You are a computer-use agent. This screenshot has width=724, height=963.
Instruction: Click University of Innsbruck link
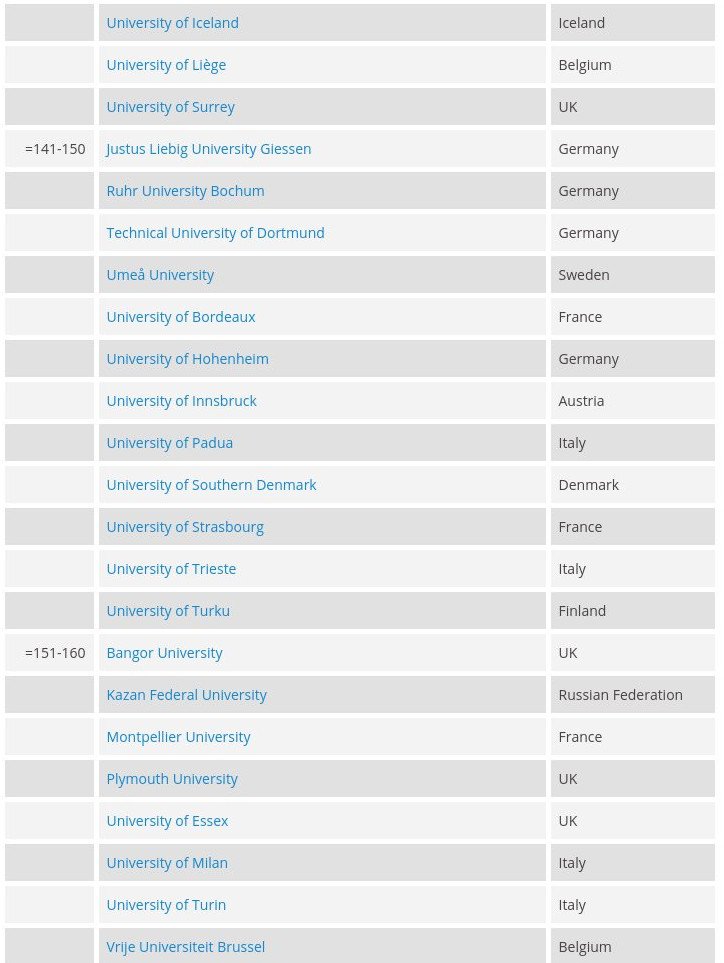point(181,401)
